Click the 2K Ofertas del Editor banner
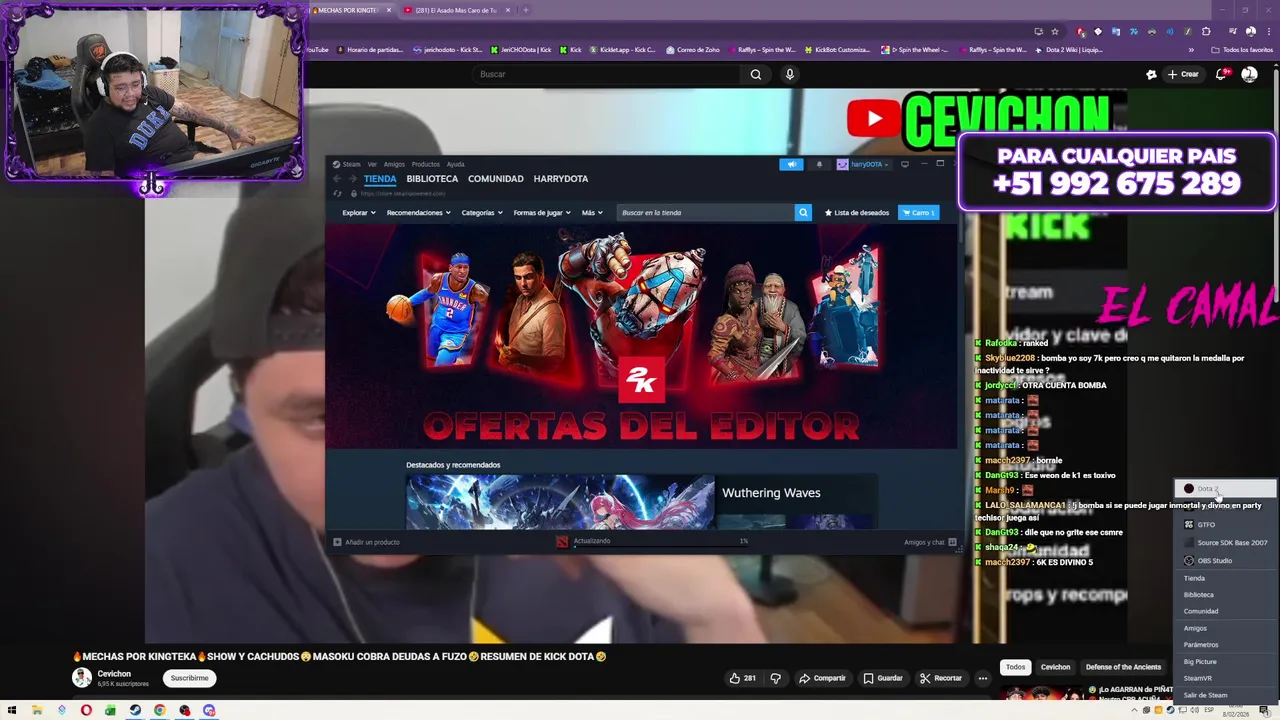 pyautogui.click(x=640, y=335)
